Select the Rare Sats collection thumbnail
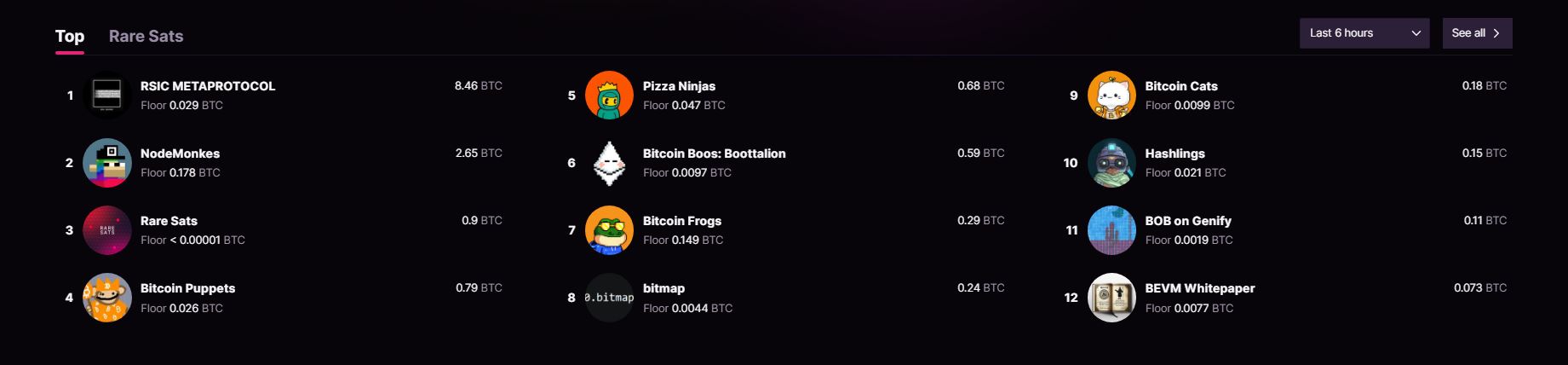This screenshot has width=1568, height=365. (x=107, y=230)
